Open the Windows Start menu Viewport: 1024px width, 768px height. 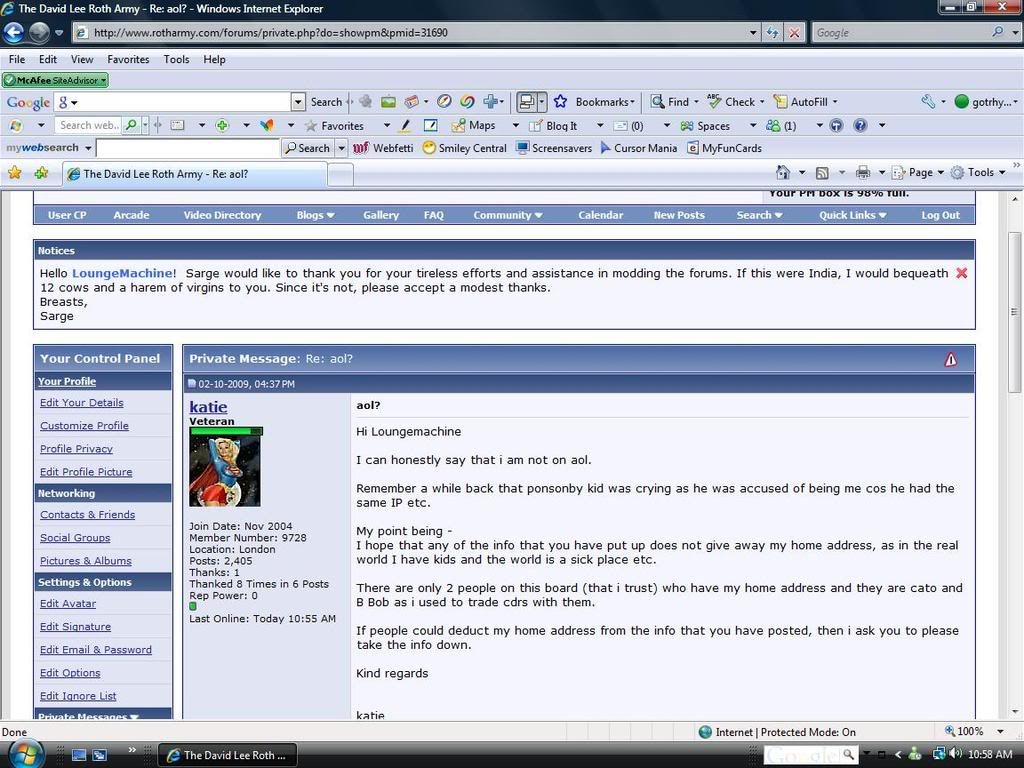click(x=25, y=753)
